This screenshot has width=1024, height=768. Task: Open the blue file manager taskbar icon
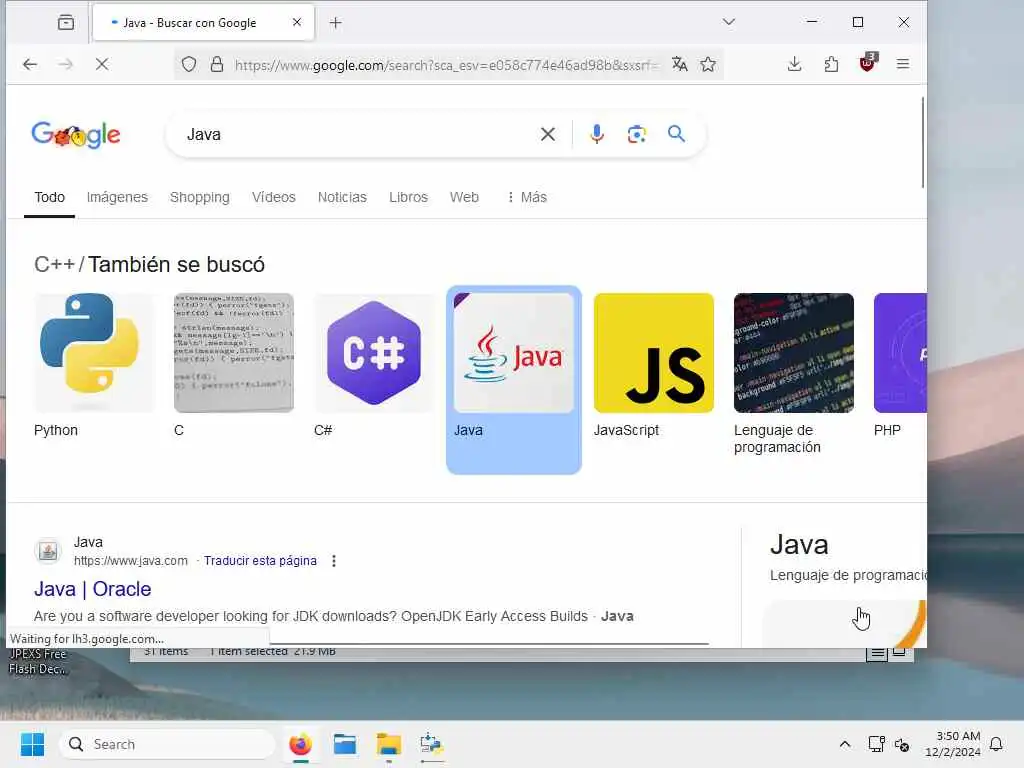(344, 744)
